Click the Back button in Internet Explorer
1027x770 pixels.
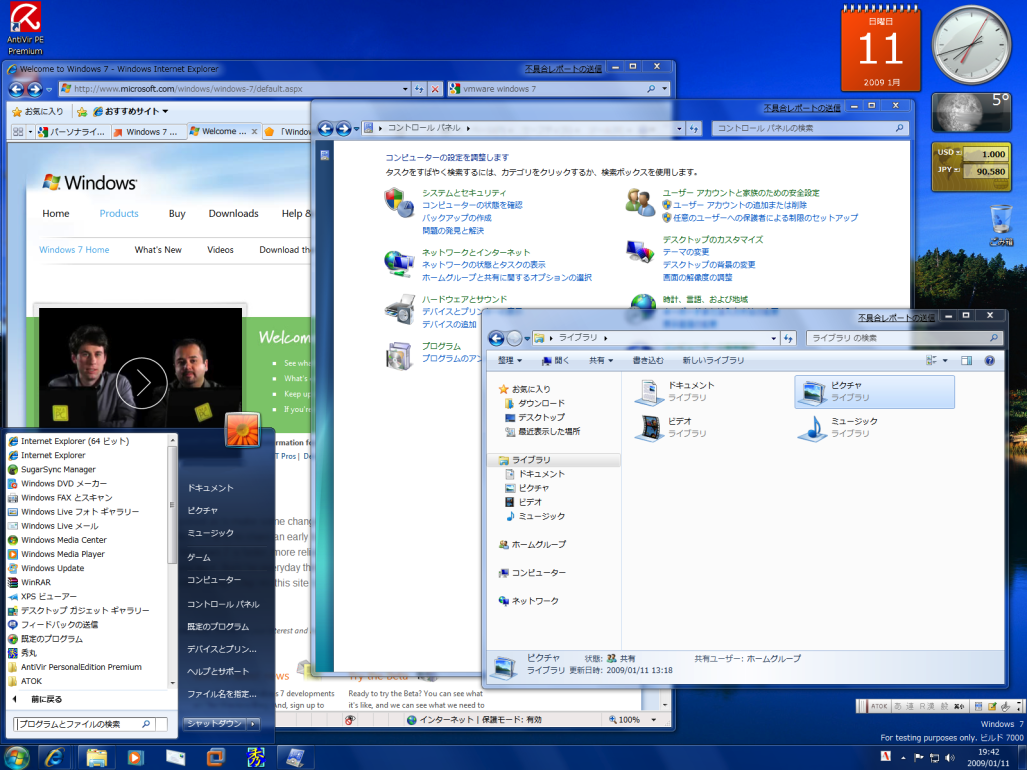[16, 89]
